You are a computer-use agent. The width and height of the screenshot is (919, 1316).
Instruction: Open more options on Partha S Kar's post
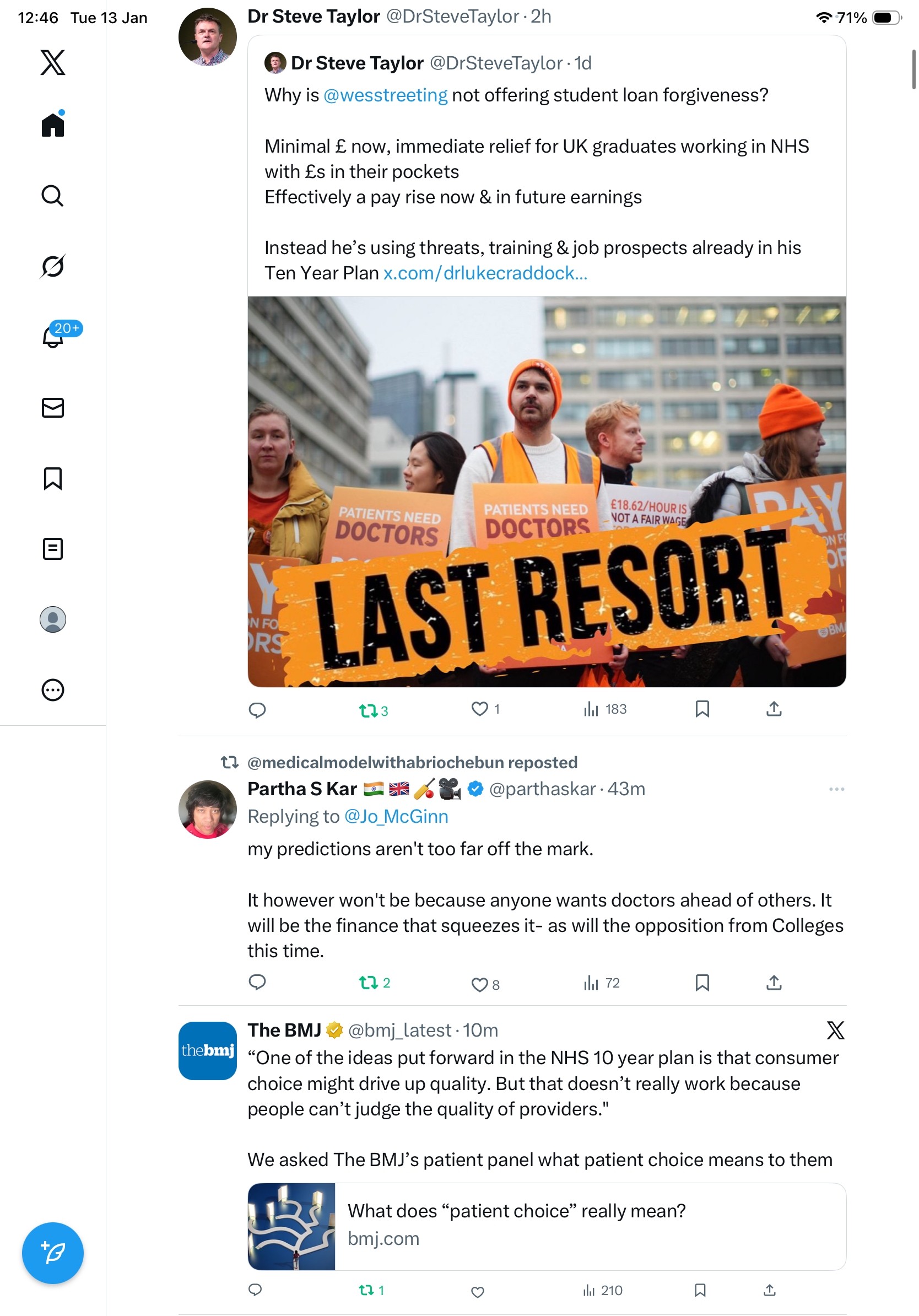click(836, 789)
